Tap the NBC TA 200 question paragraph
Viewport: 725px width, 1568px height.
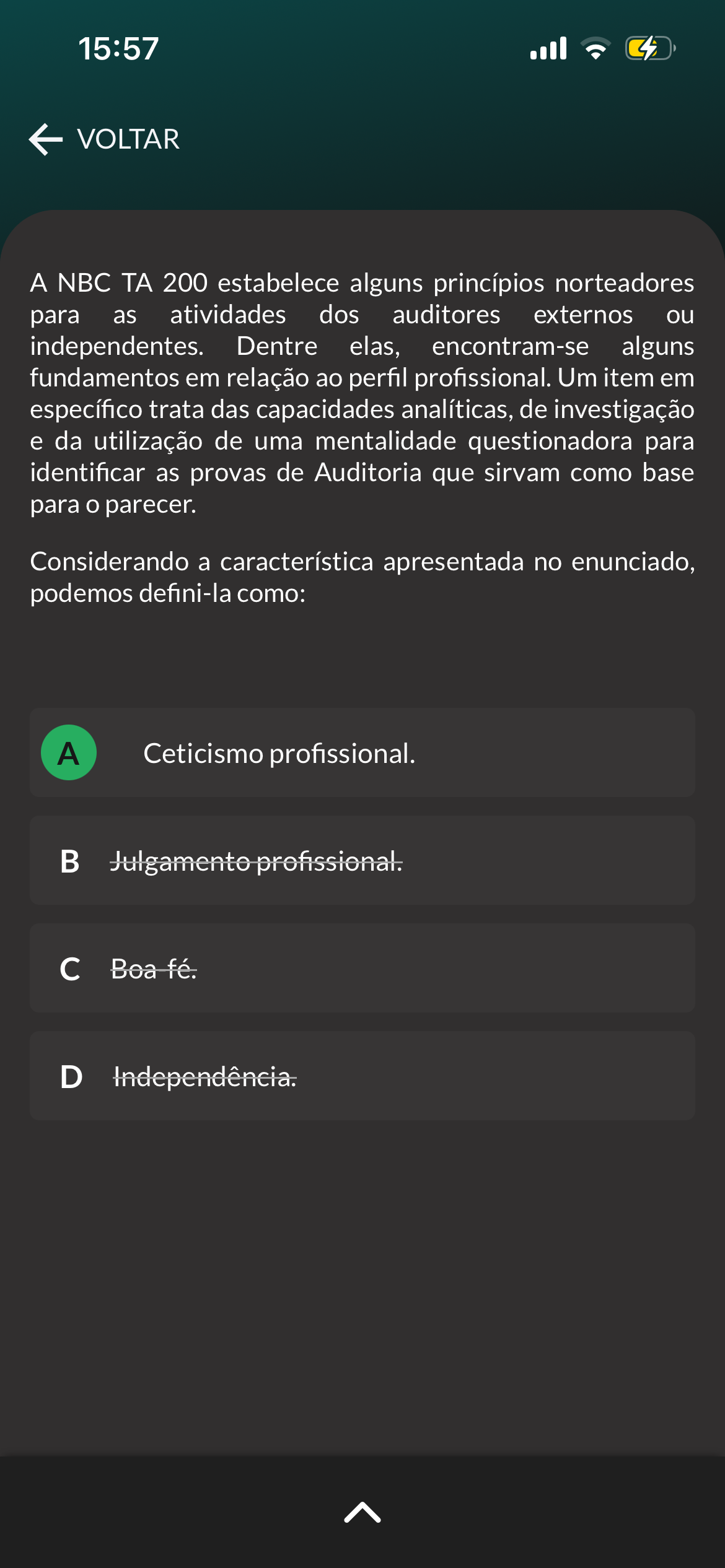[362, 393]
